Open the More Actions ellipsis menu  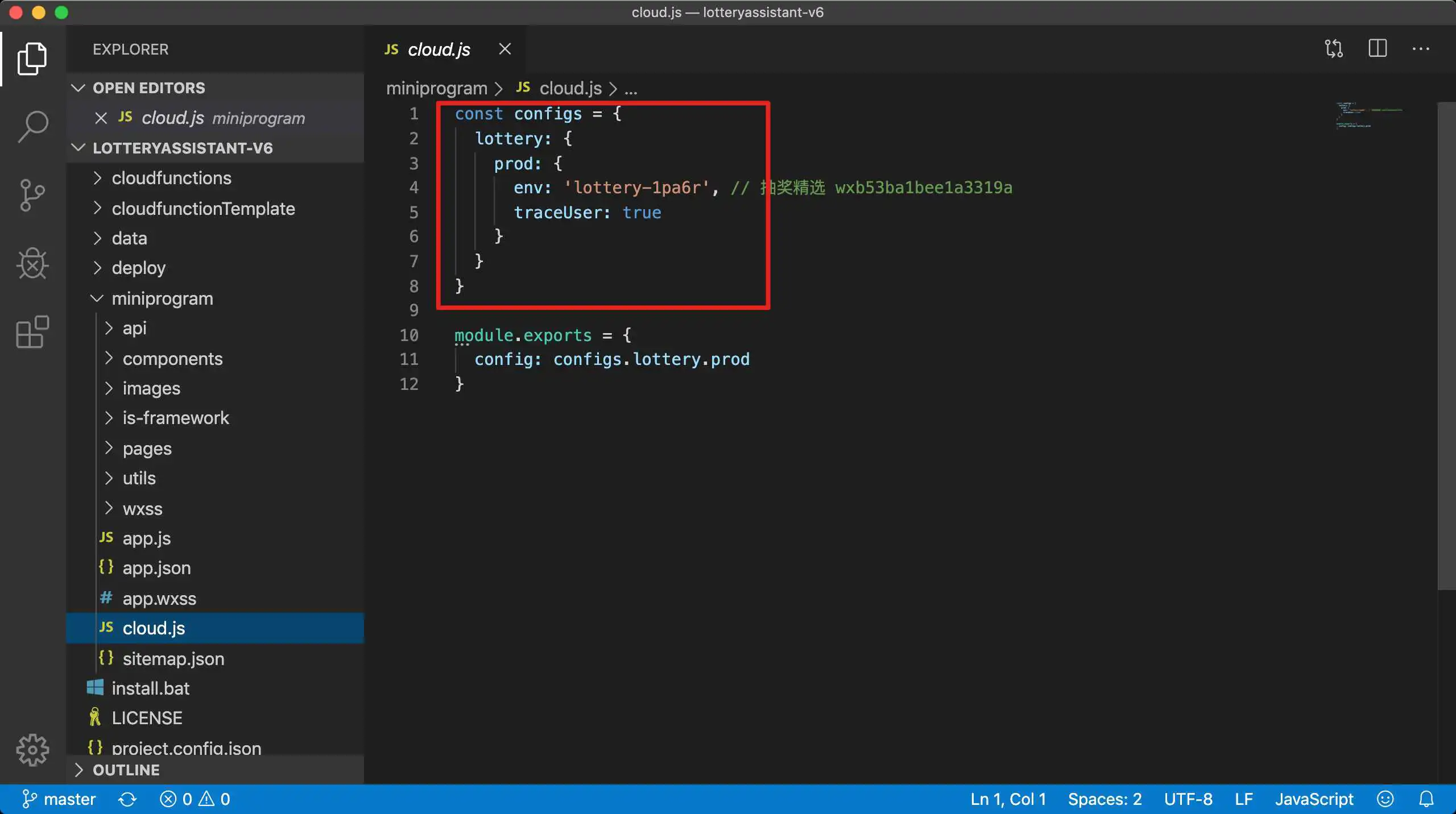pyautogui.click(x=1421, y=49)
